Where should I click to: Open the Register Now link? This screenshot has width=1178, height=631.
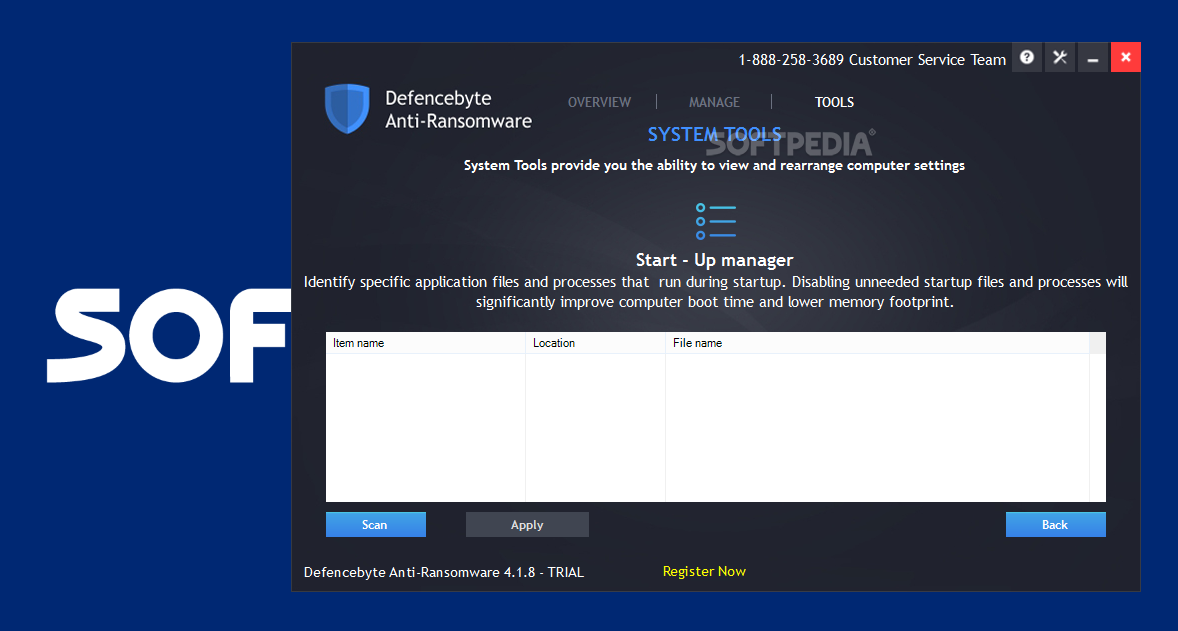coord(704,572)
